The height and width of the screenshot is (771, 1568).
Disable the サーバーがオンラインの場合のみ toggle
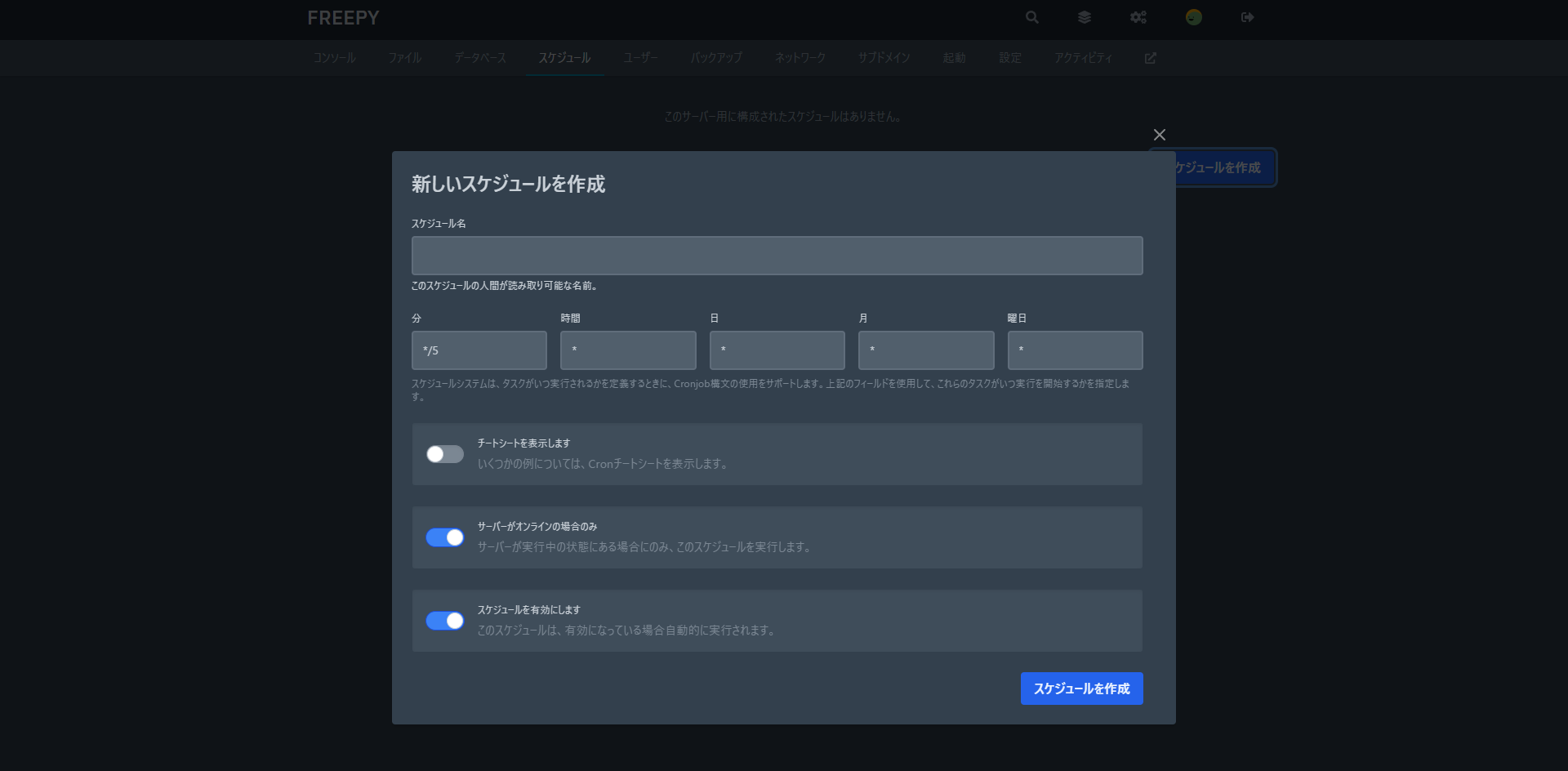pyautogui.click(x=444, y=537)
